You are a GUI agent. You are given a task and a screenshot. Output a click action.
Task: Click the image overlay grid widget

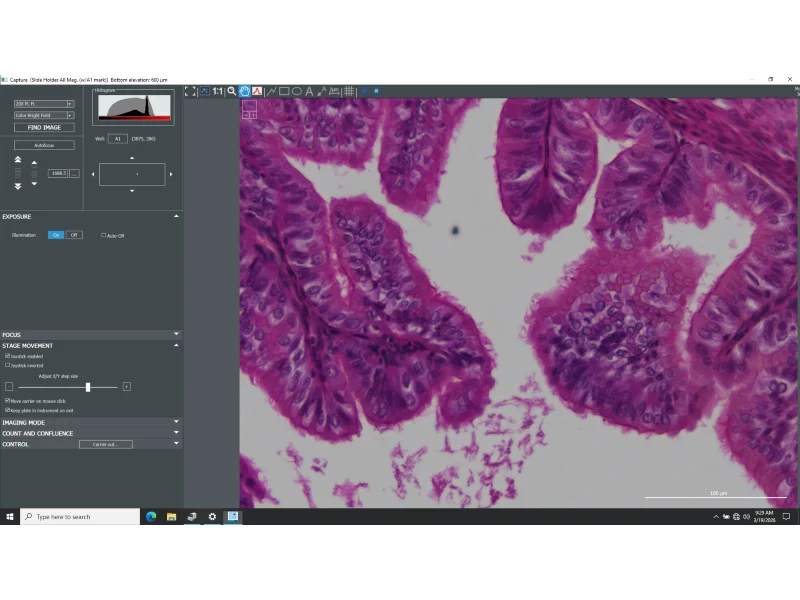pos(249,109)
